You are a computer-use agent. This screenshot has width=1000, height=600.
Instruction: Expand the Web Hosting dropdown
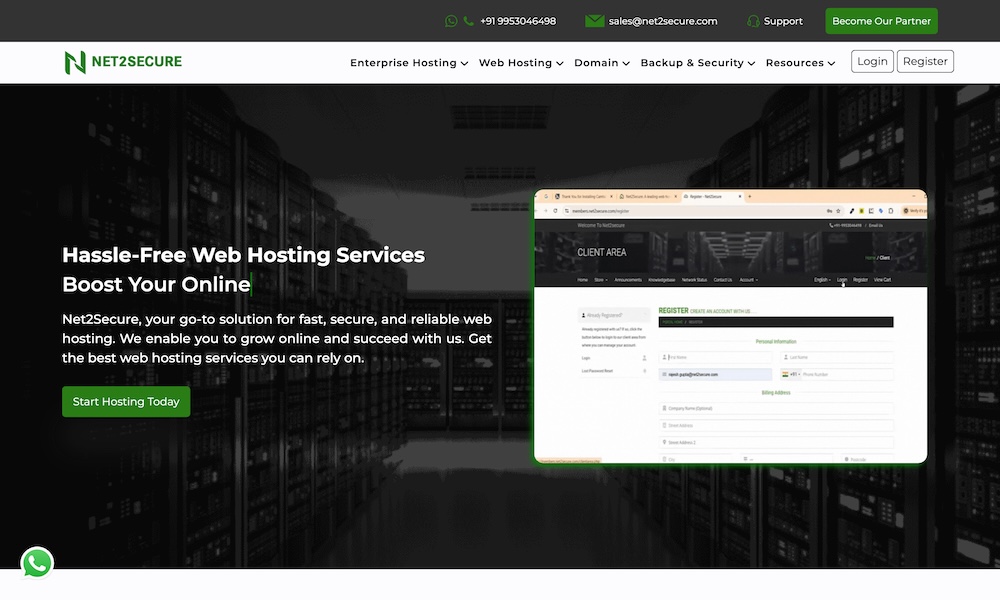[x=521, y=63]
